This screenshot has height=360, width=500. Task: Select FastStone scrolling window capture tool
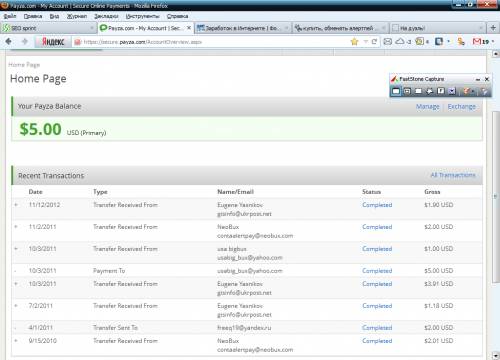[x=452, y=91]
